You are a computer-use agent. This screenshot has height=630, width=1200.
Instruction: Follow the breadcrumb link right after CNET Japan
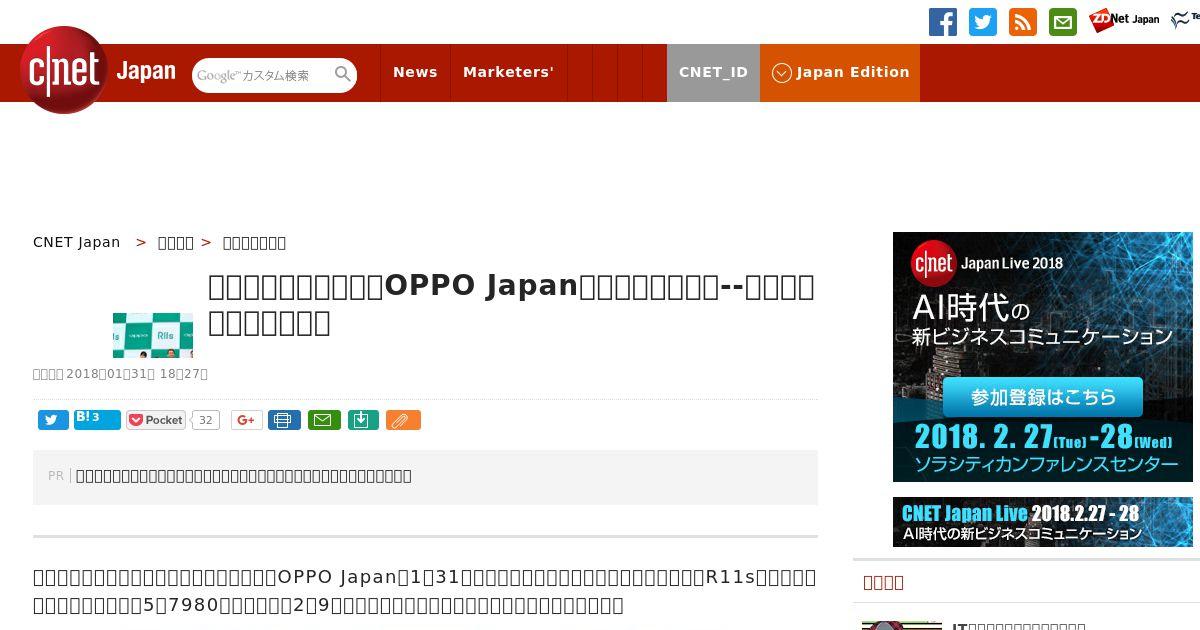[176, 242]
